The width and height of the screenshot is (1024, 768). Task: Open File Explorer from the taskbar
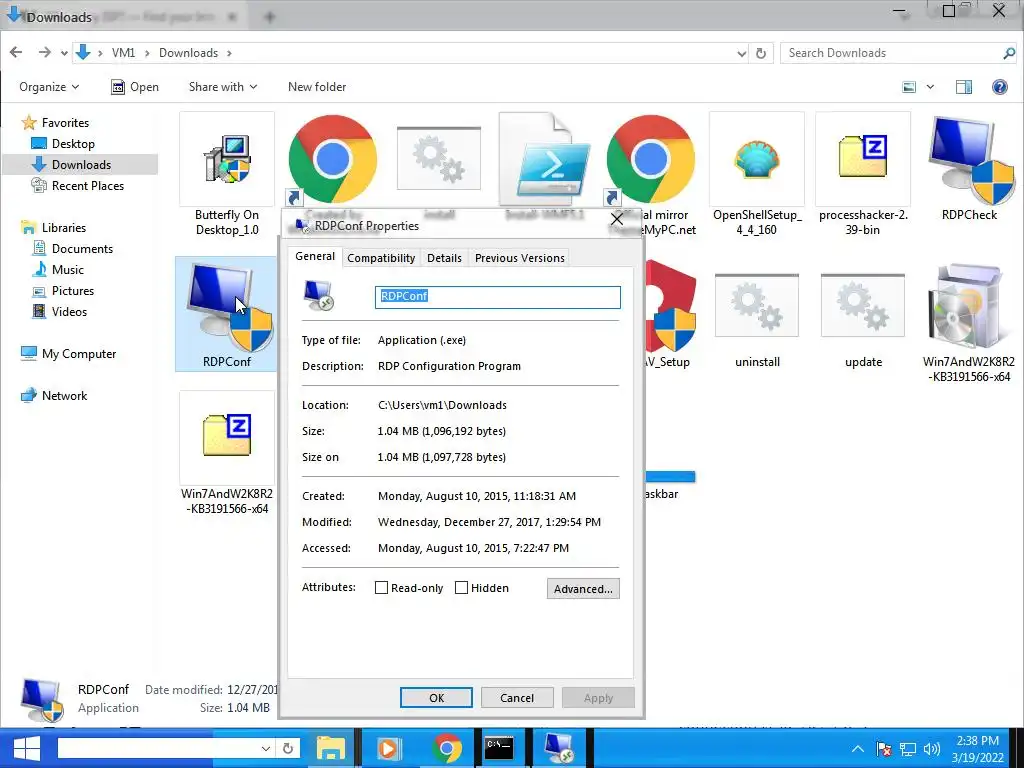click(x=331, y=748)
